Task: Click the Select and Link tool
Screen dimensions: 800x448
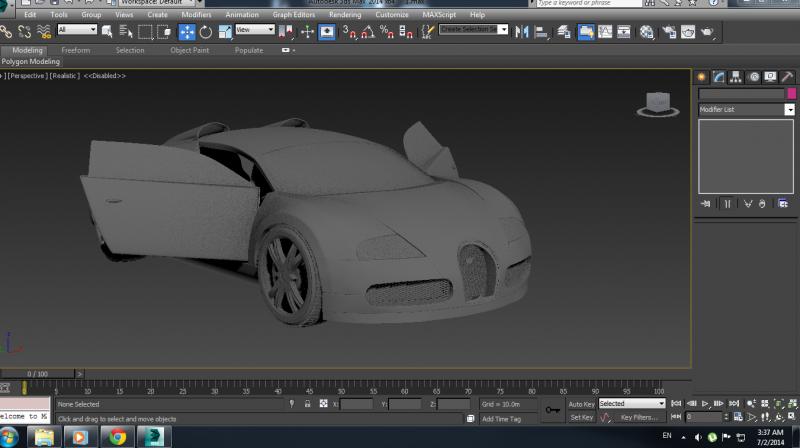Action: (x=6, y=32)
